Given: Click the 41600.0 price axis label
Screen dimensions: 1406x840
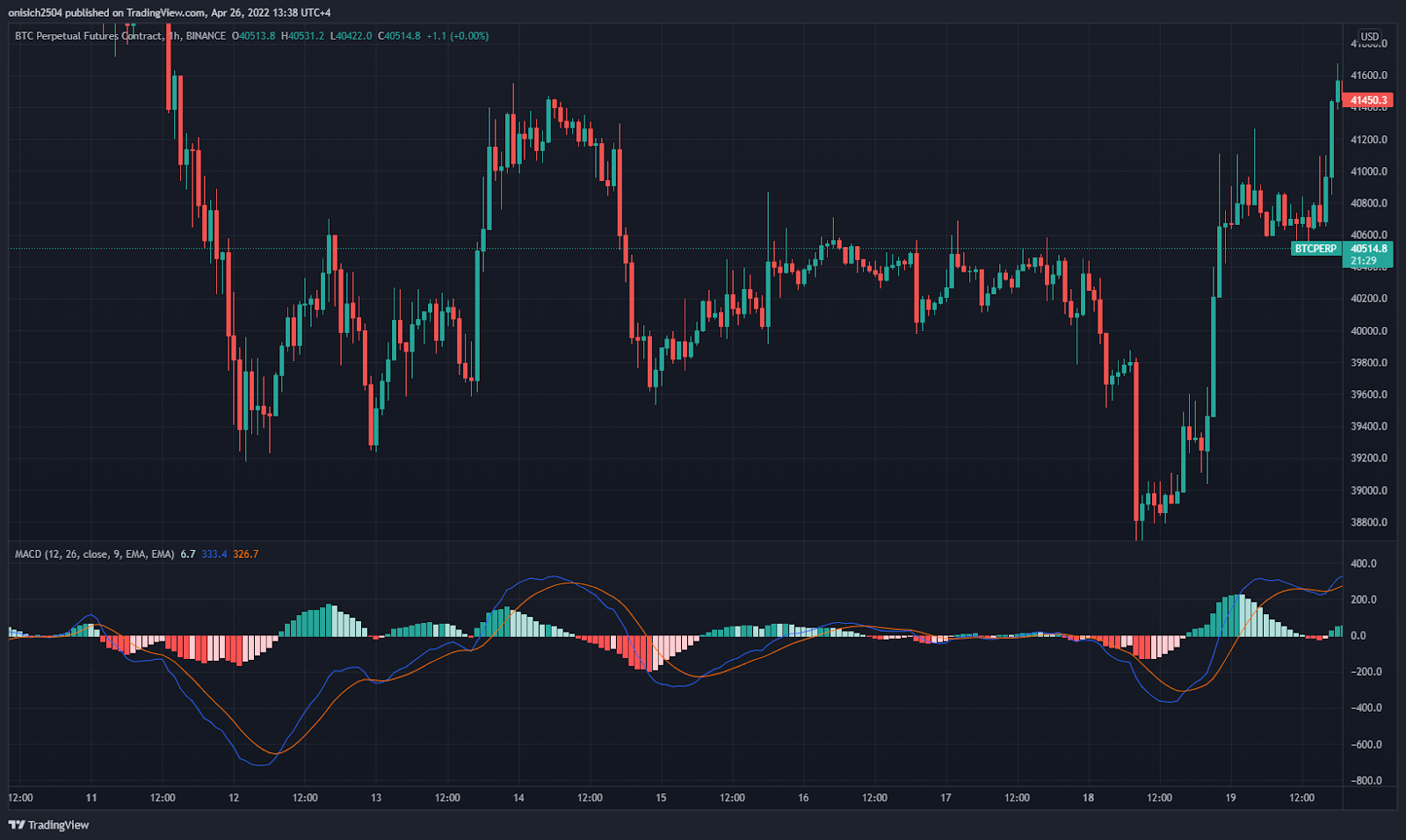Looking at the screenshot, I should pos(1369,76).
